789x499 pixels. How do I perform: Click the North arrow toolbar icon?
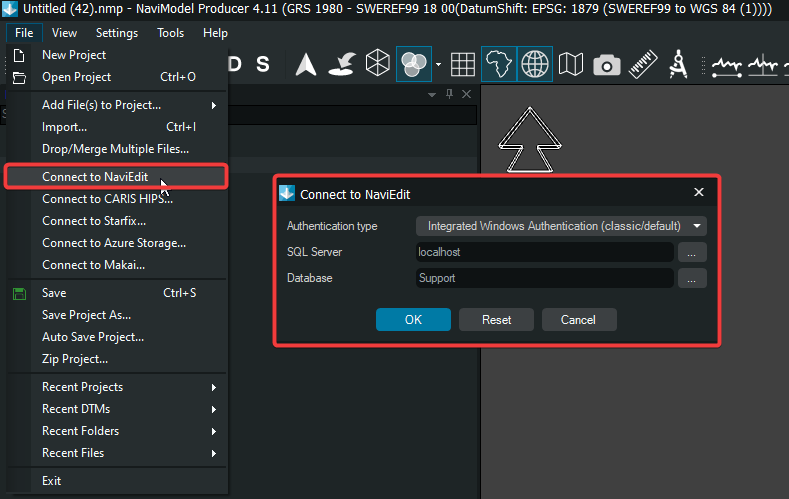click(x=306, y=64)
